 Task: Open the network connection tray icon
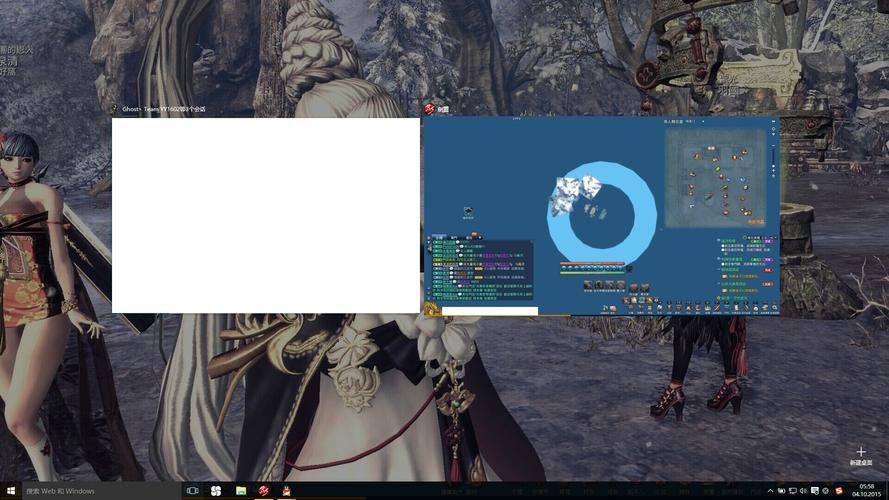click(793, 491)
